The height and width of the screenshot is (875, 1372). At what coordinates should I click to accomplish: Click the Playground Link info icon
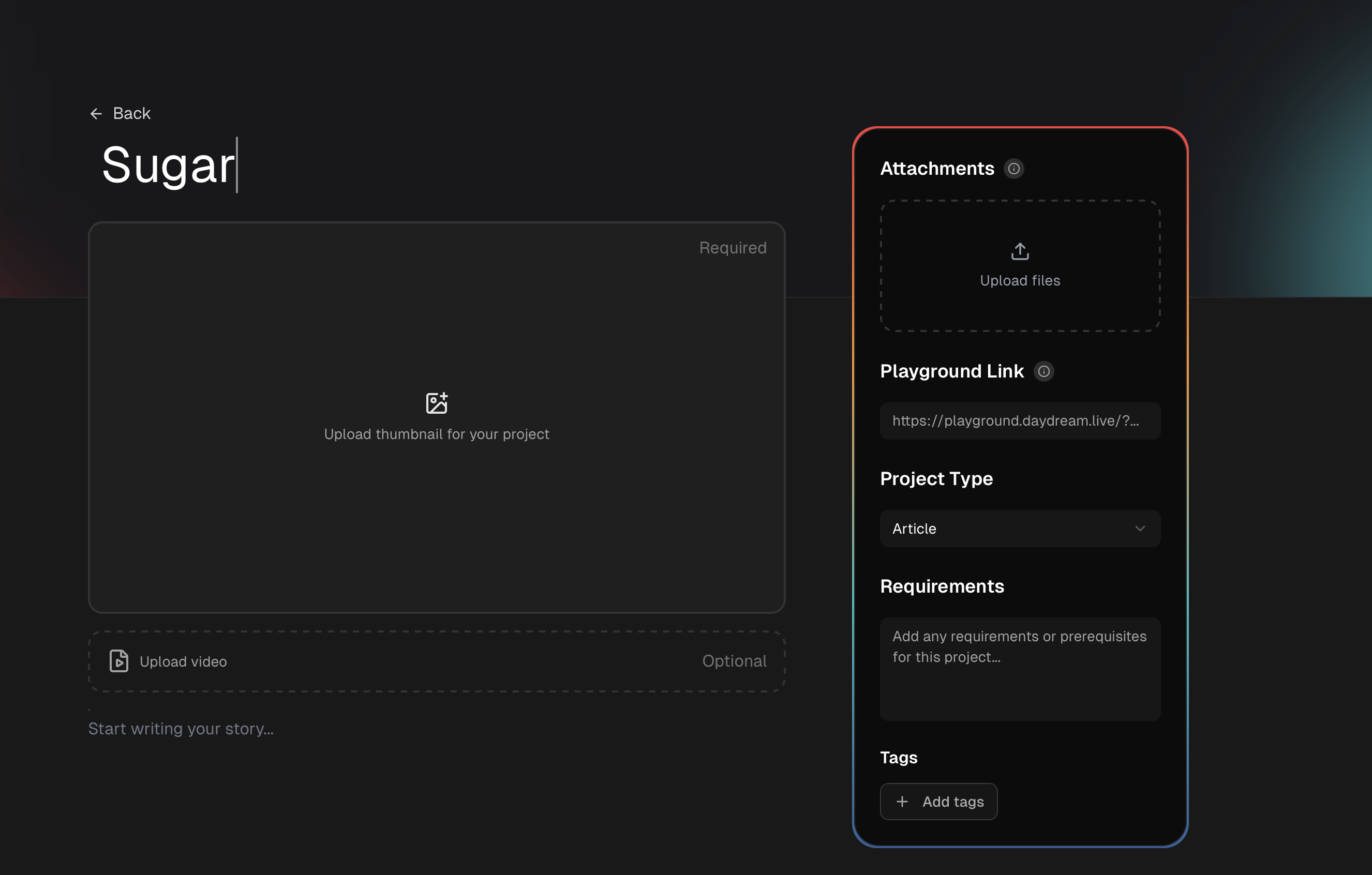point(1043,371)
